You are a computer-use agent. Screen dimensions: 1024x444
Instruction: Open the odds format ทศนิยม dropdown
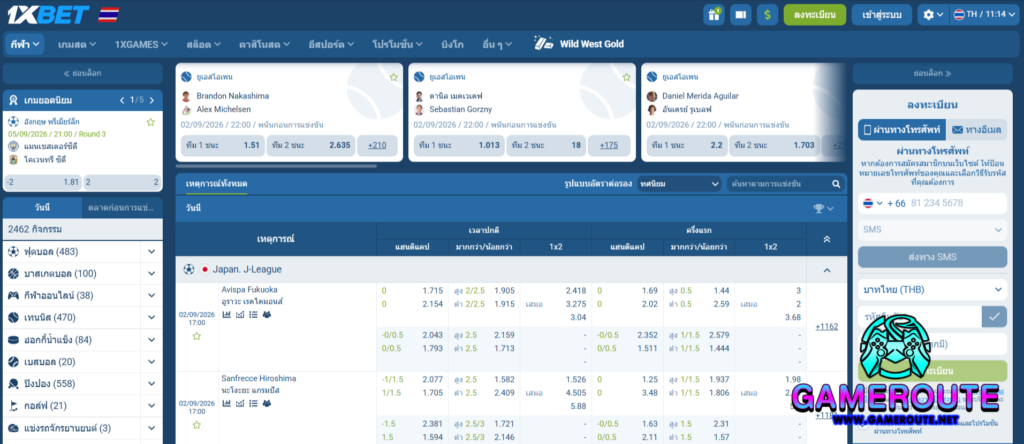click(679, 184)
